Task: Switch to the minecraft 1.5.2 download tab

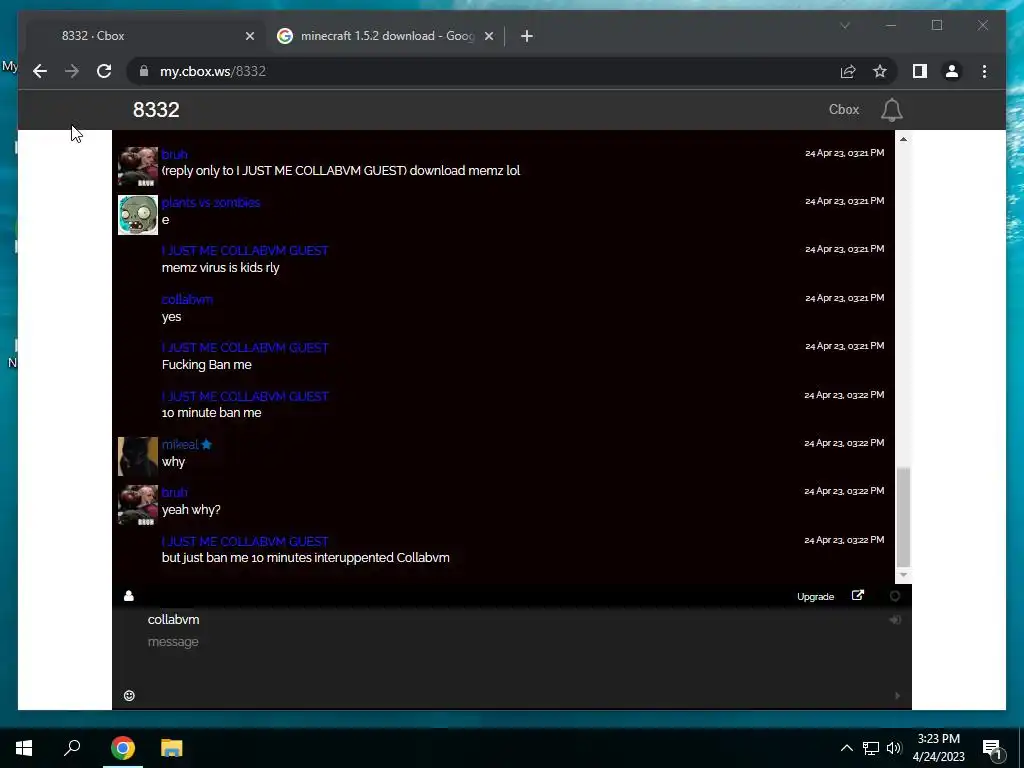Action: coord(387,36)
